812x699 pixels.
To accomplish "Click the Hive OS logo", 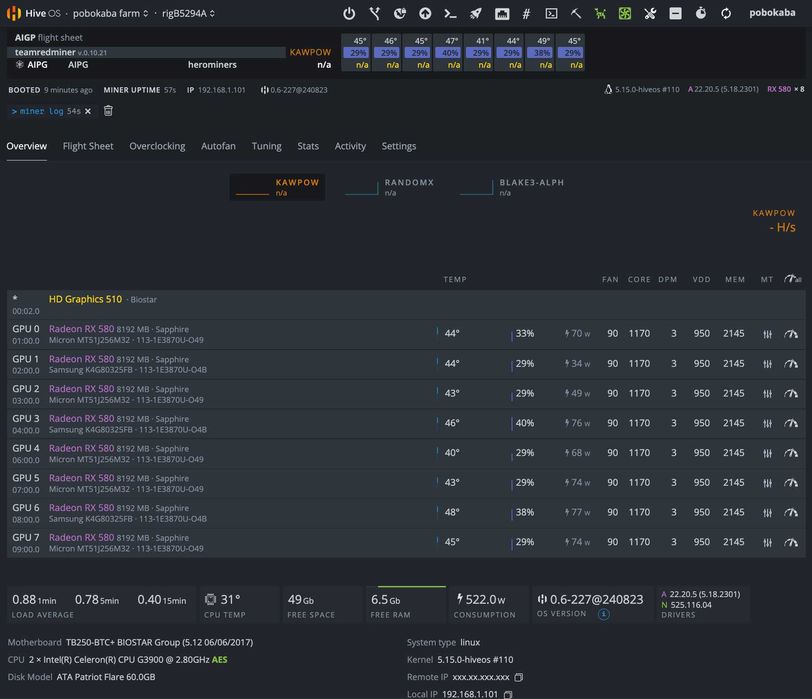I will pos(33,13).
